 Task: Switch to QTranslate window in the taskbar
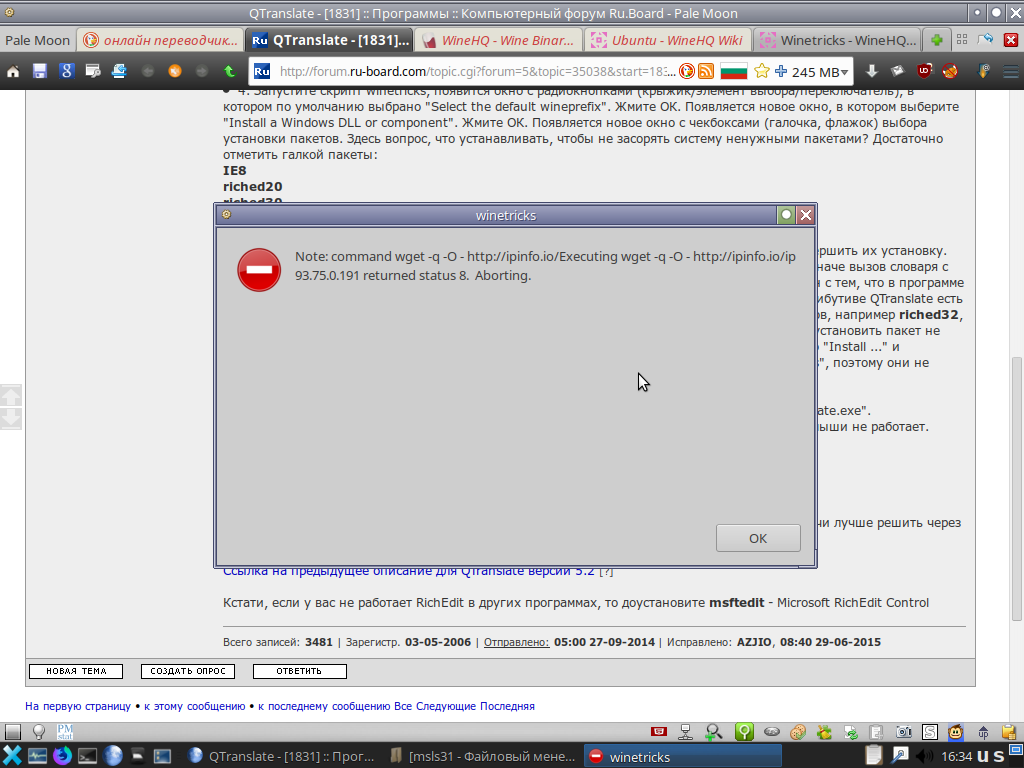coord(281,756)
